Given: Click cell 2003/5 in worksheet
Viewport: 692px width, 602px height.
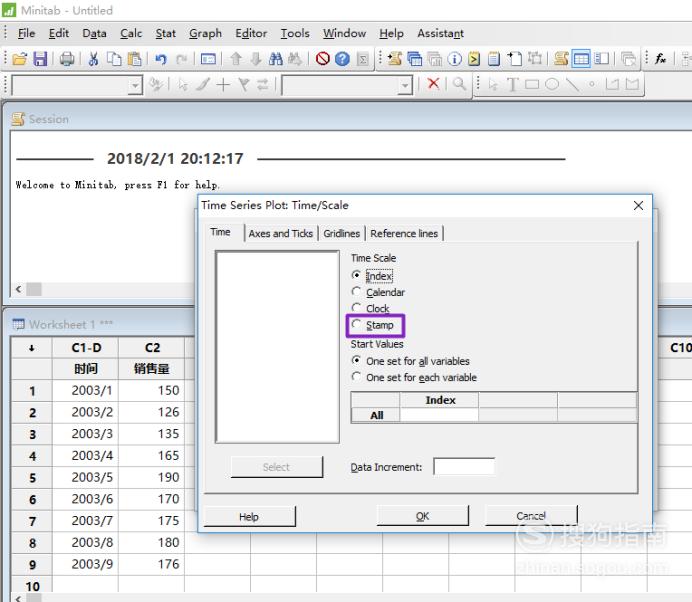Looking at the screenshot, I should 86,477.
